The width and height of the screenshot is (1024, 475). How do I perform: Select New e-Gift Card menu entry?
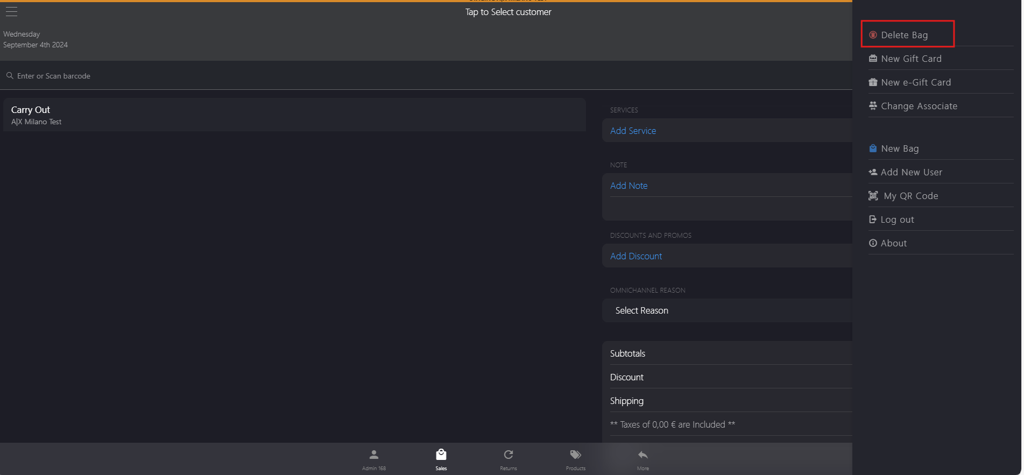click(916, 82)
